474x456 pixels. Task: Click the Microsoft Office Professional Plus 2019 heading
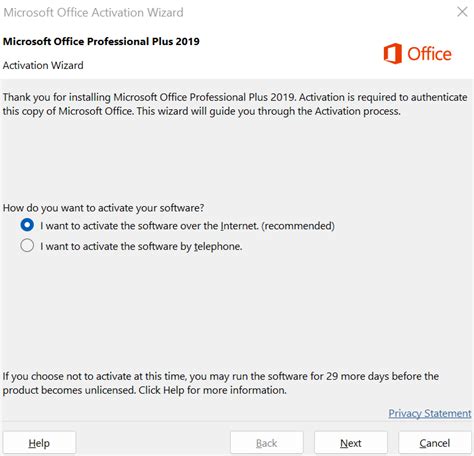coord(101,41)
